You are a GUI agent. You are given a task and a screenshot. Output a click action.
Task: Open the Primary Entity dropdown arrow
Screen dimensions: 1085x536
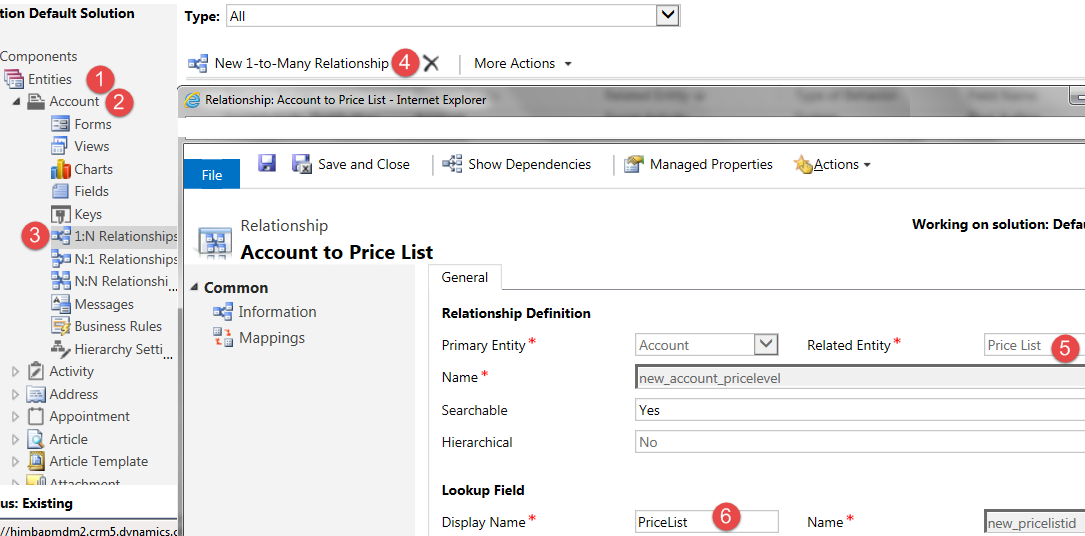[x=766, y=345]
